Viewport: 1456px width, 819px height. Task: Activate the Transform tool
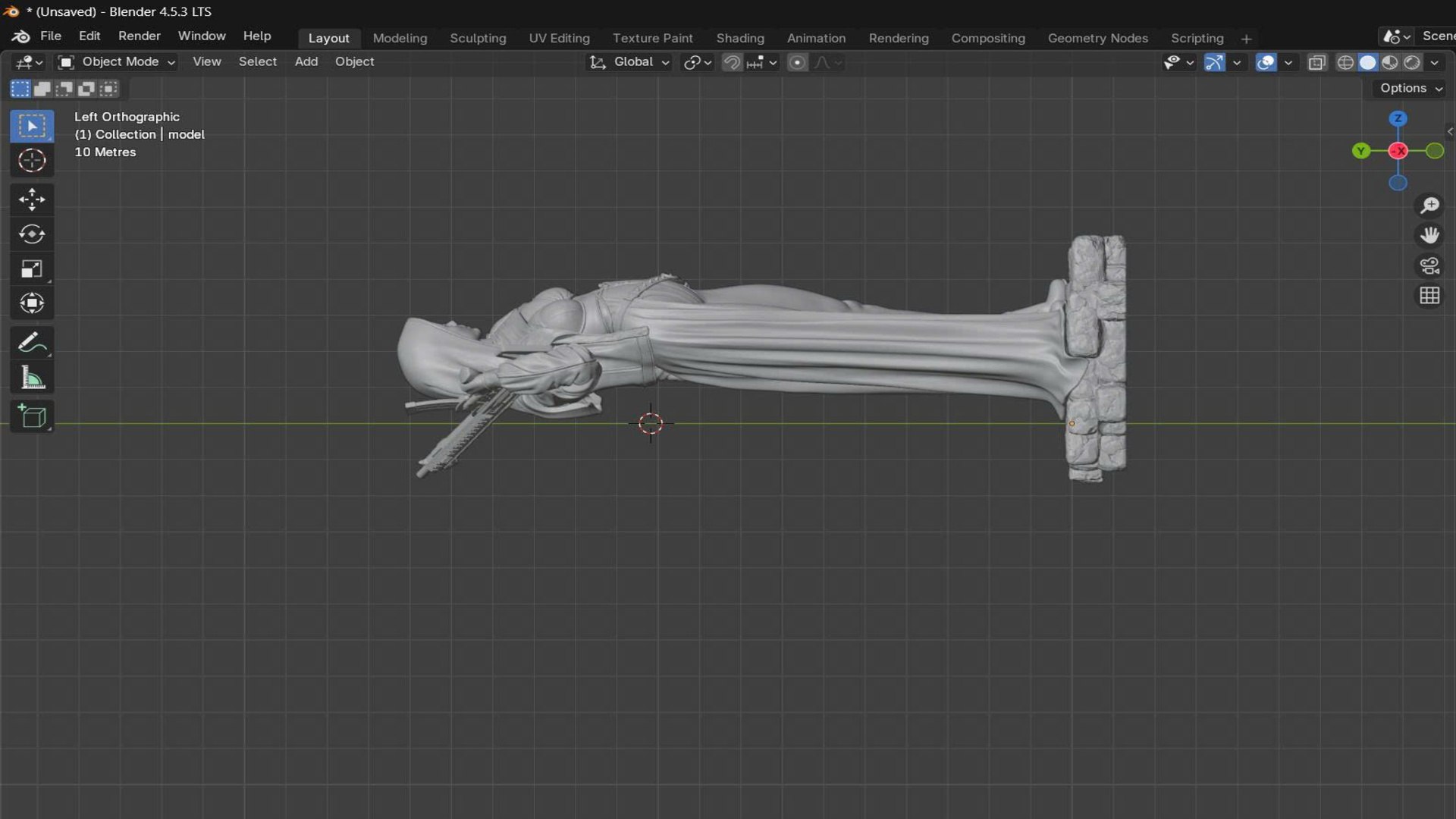(32, 303)
